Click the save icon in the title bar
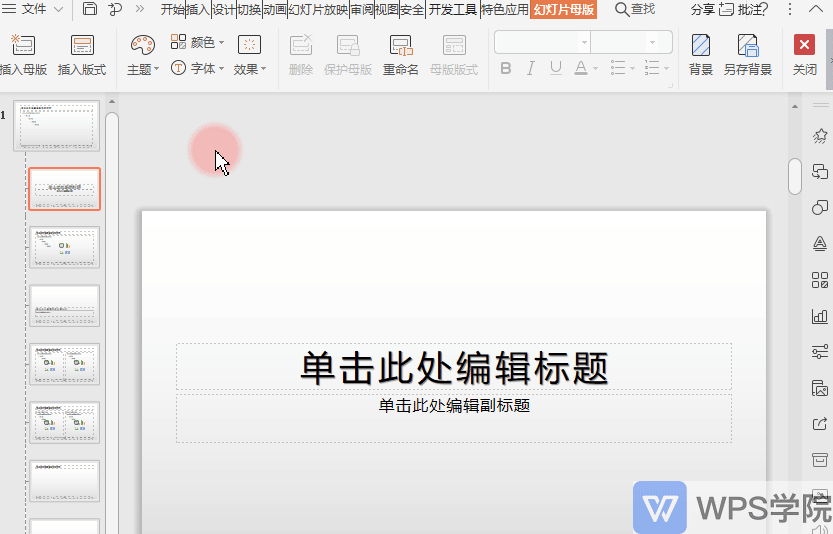The width and height of the screenshot is (833, 534). (90, 9)
